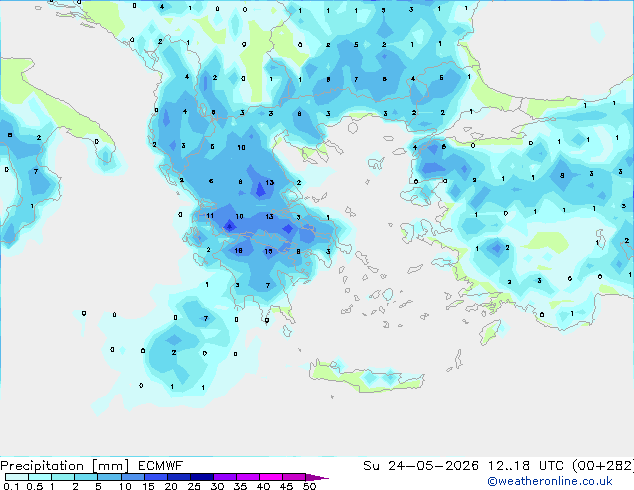Click the legend swatch between 2 and 5
Viewport: 634px width, 490px height.
pos(86,477)
